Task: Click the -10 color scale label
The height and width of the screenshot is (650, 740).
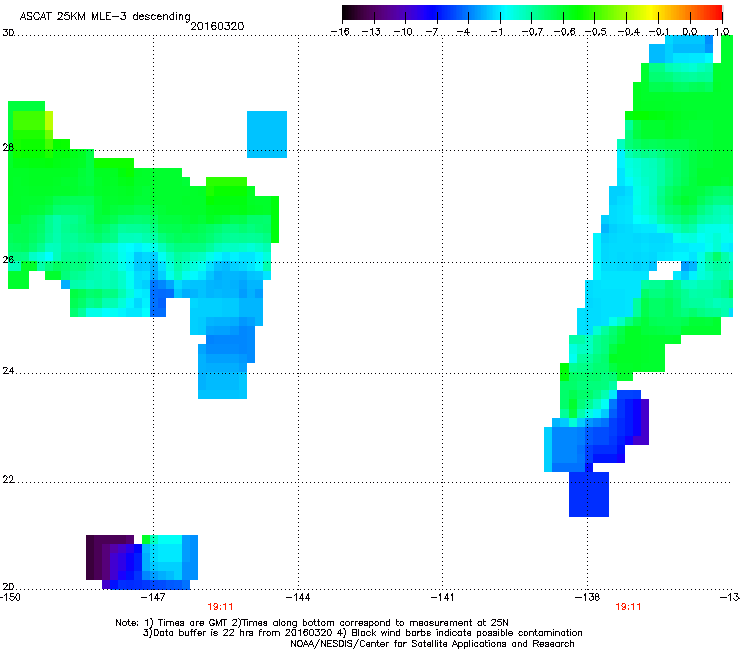Action: tap(403, 32)
